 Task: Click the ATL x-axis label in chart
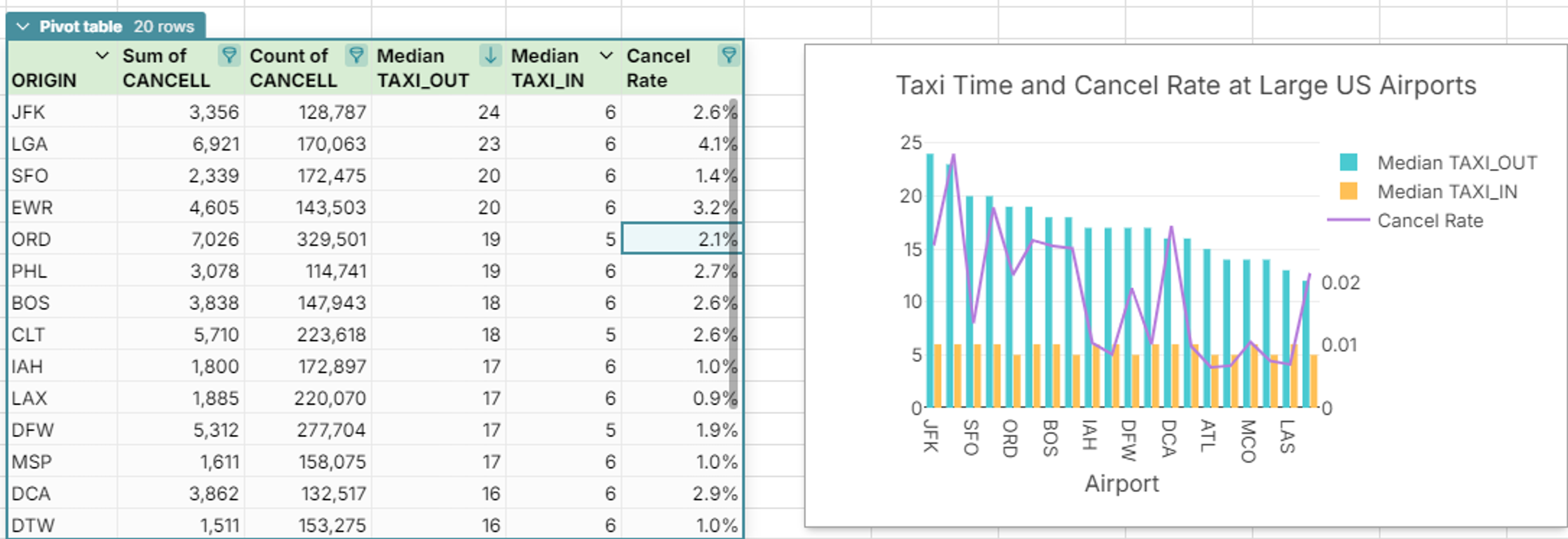coord(1208,435)
